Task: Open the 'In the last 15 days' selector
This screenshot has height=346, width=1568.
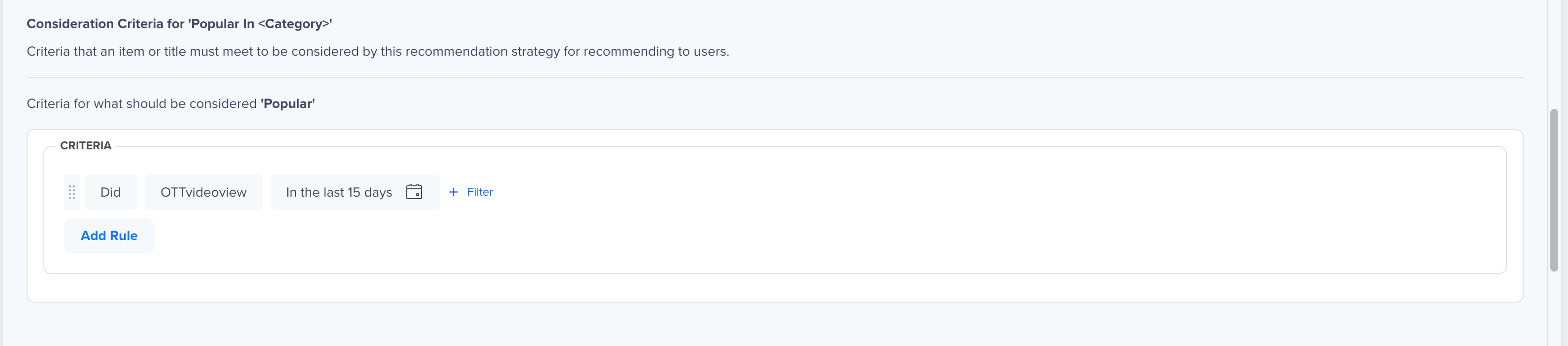Action: click(355, 192)
